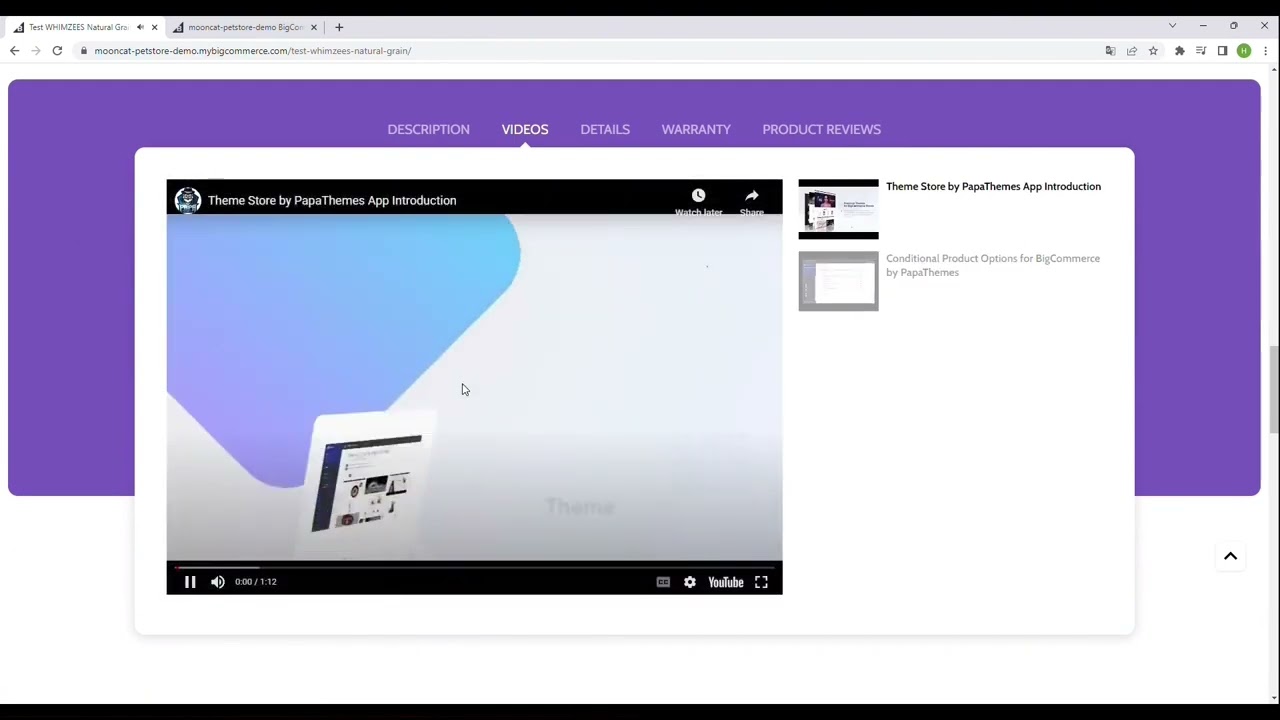The height and width of the screenshot is (720, 1280).
Task: Open a new browser tab
Action: pos(339,27)
